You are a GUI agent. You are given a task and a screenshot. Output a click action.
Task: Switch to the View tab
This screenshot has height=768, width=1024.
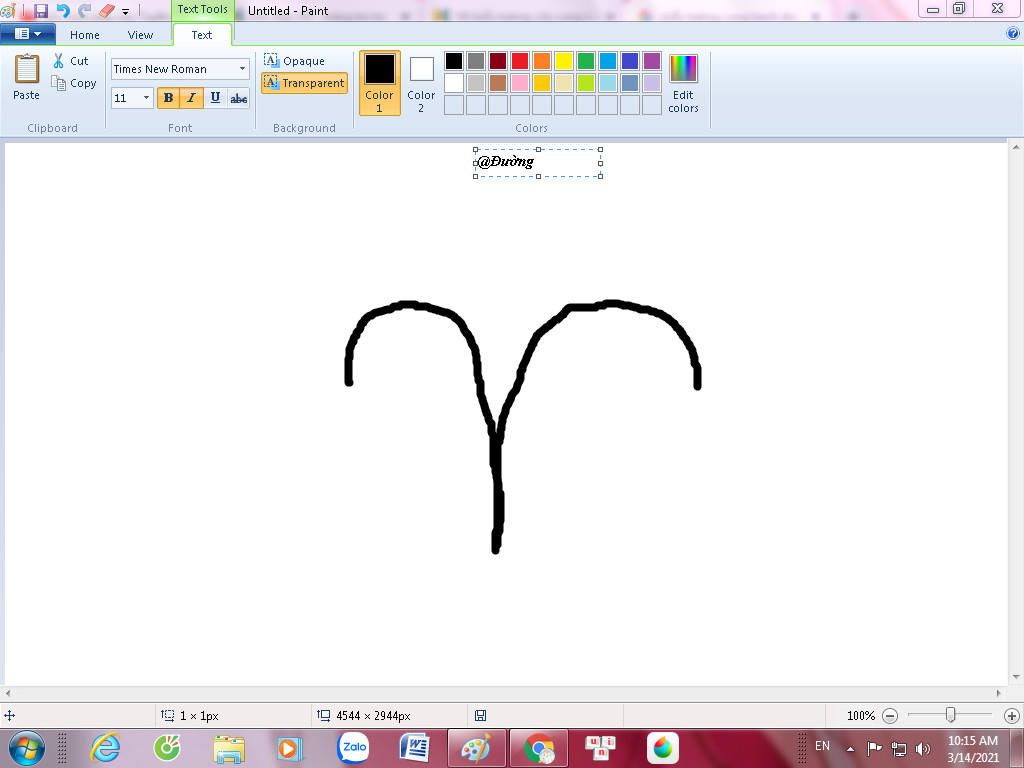click(x=140, y=35)
